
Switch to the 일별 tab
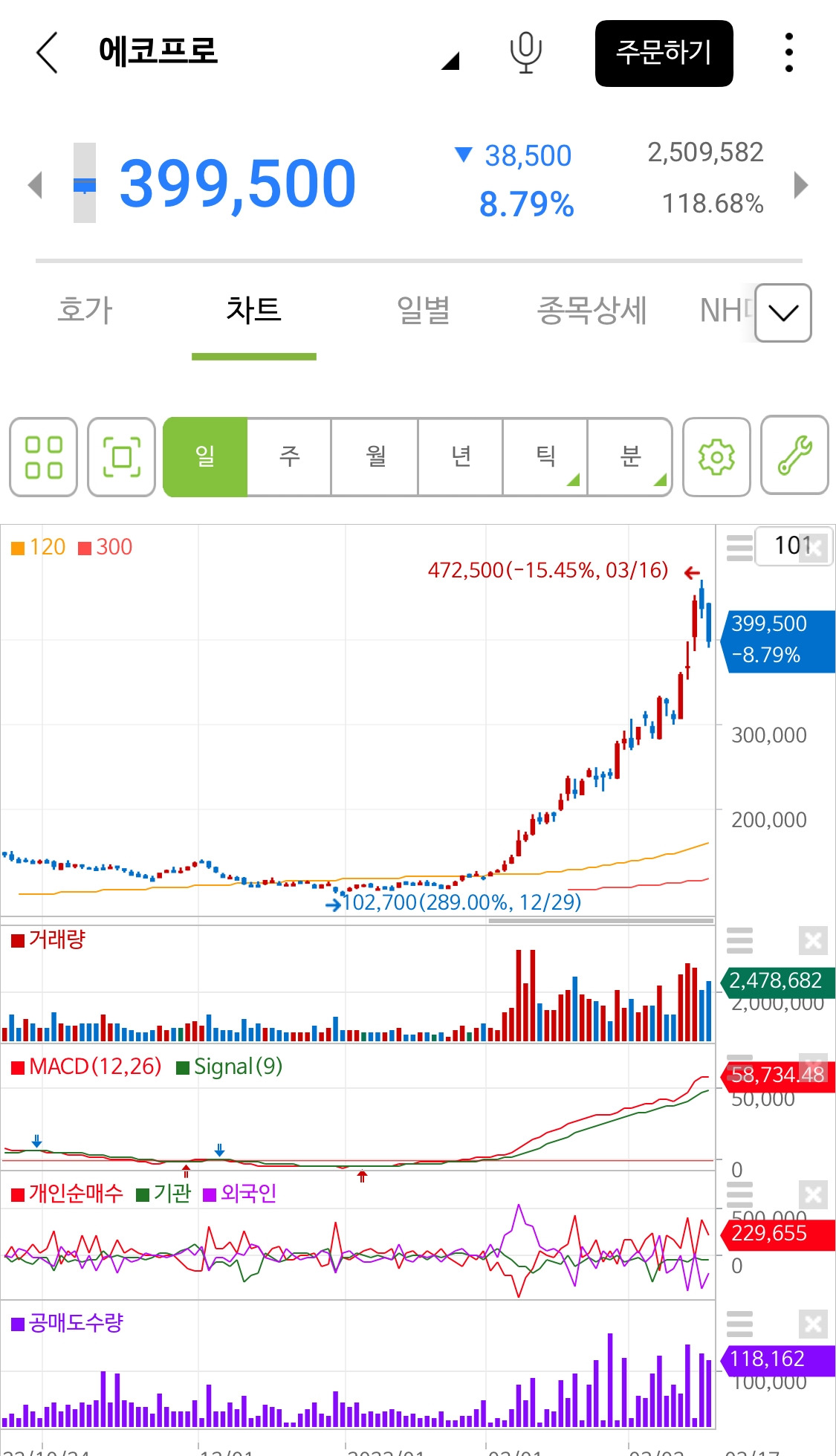pos(424,310)
